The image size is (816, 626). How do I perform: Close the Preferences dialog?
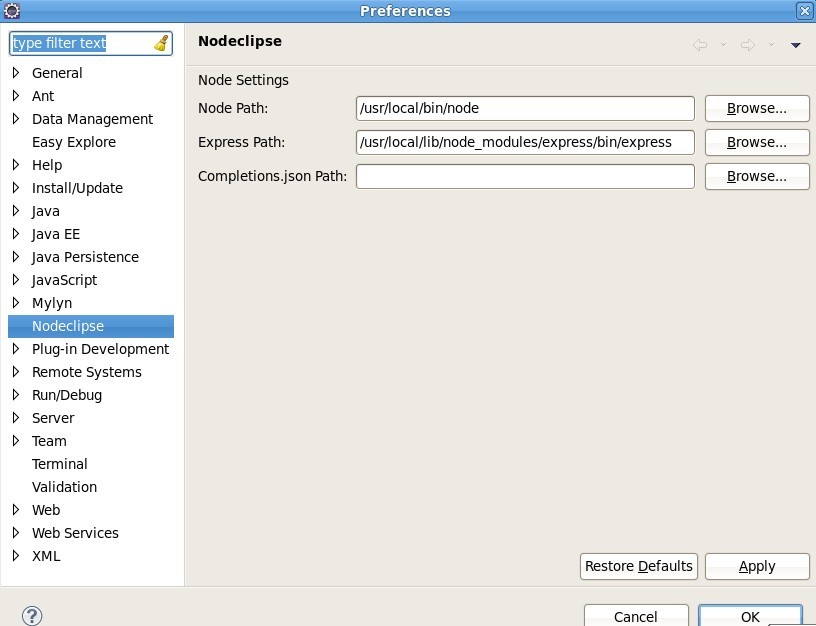(x=804, y=11)
